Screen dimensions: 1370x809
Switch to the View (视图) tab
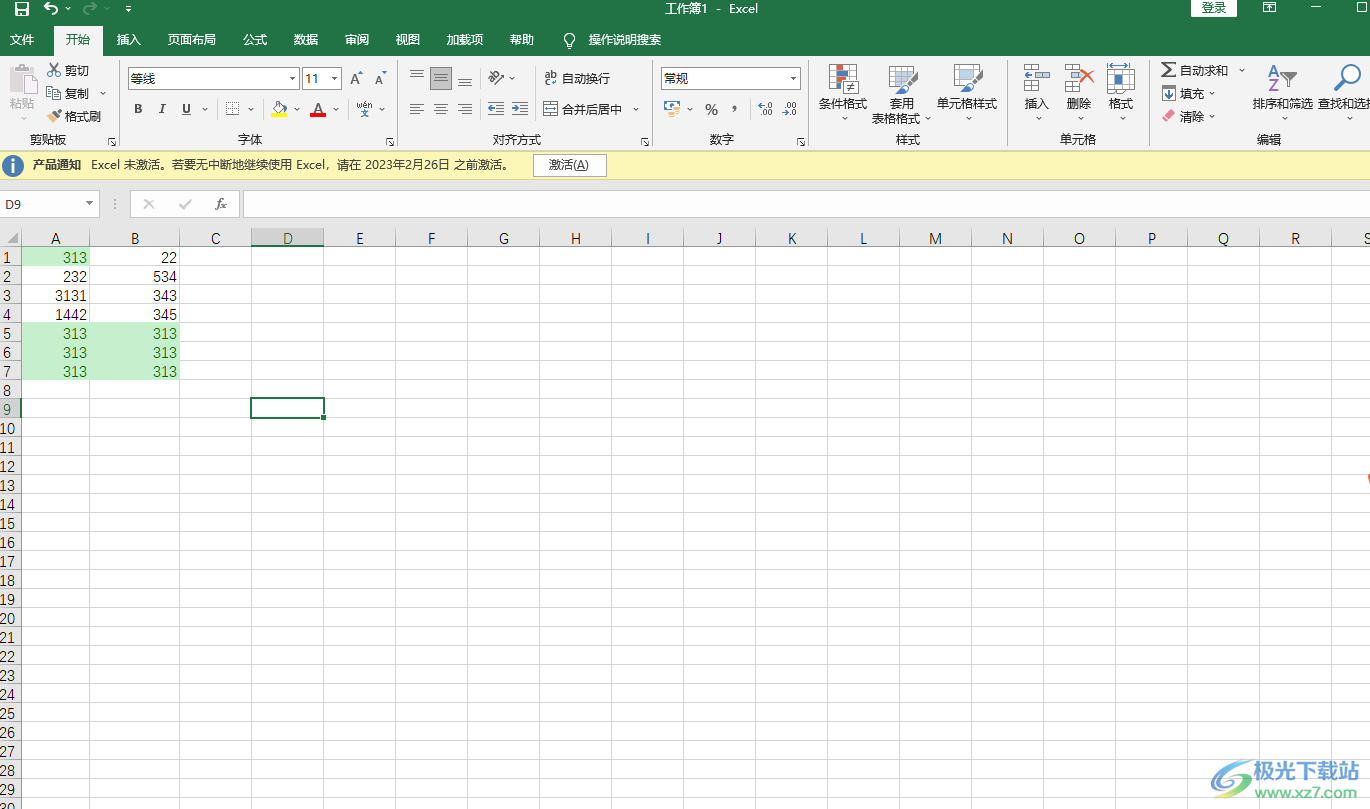tap(408, 40)
